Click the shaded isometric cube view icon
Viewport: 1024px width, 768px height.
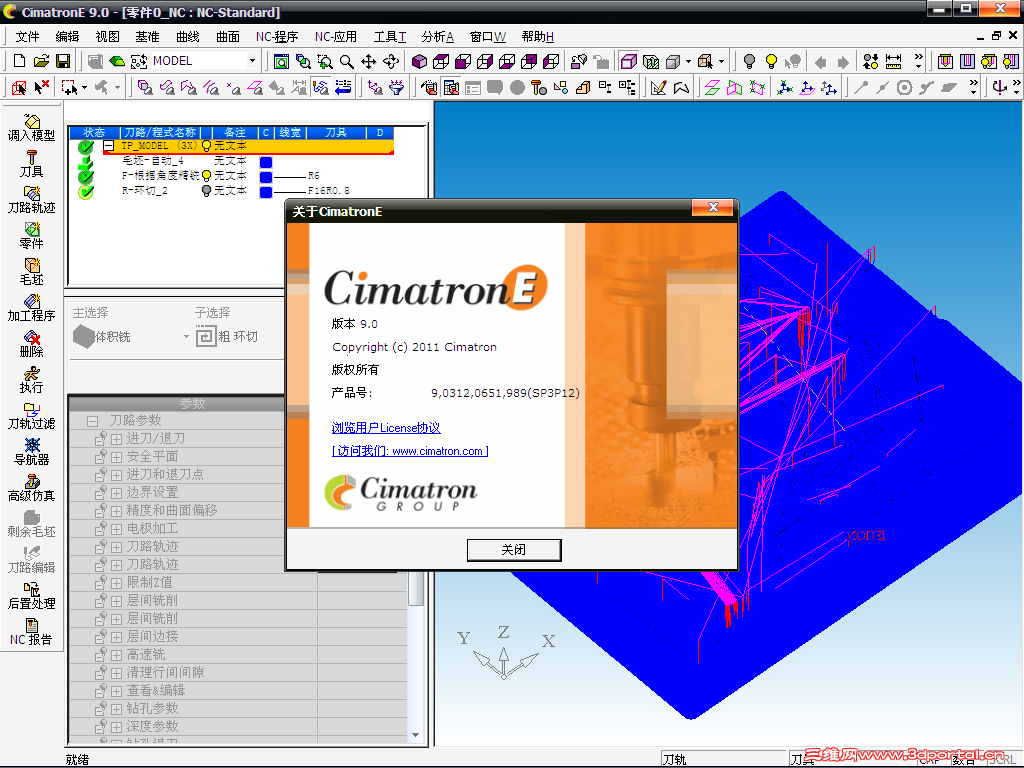tap(419, 61)
